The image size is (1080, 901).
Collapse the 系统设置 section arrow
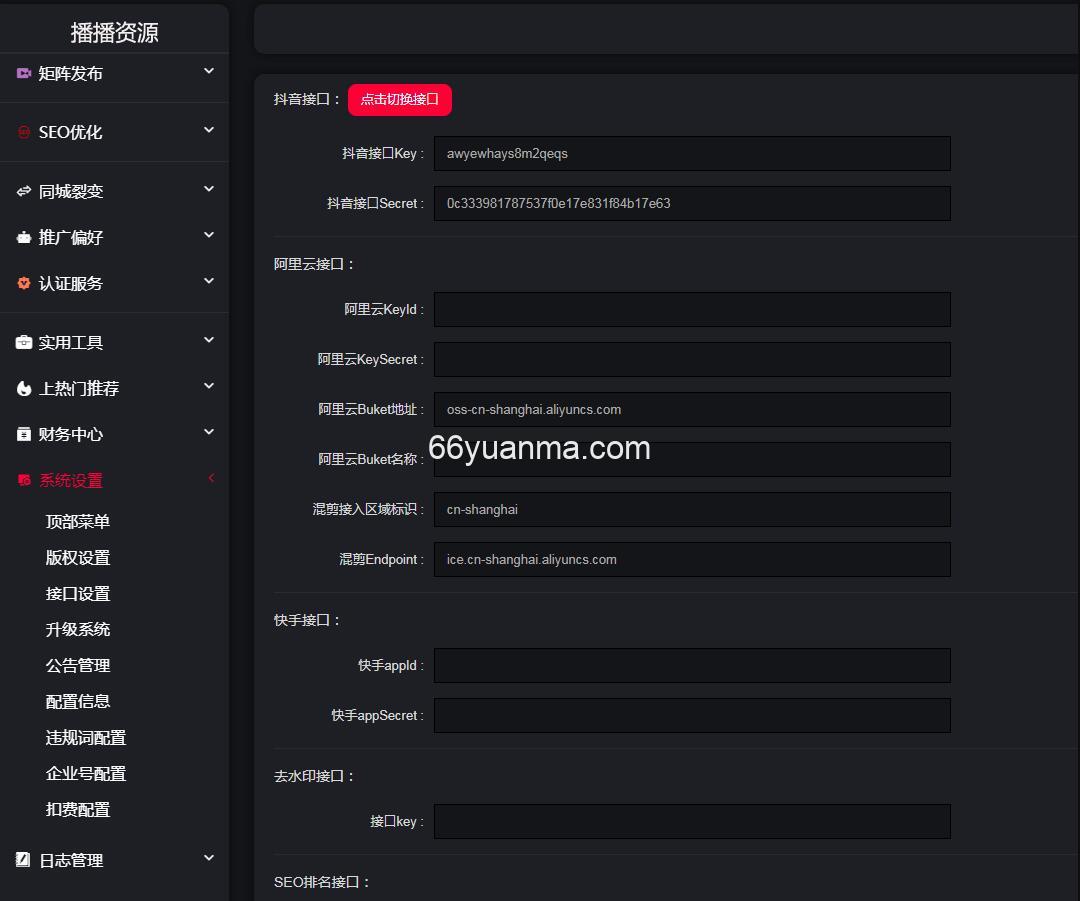pos(210,478)
